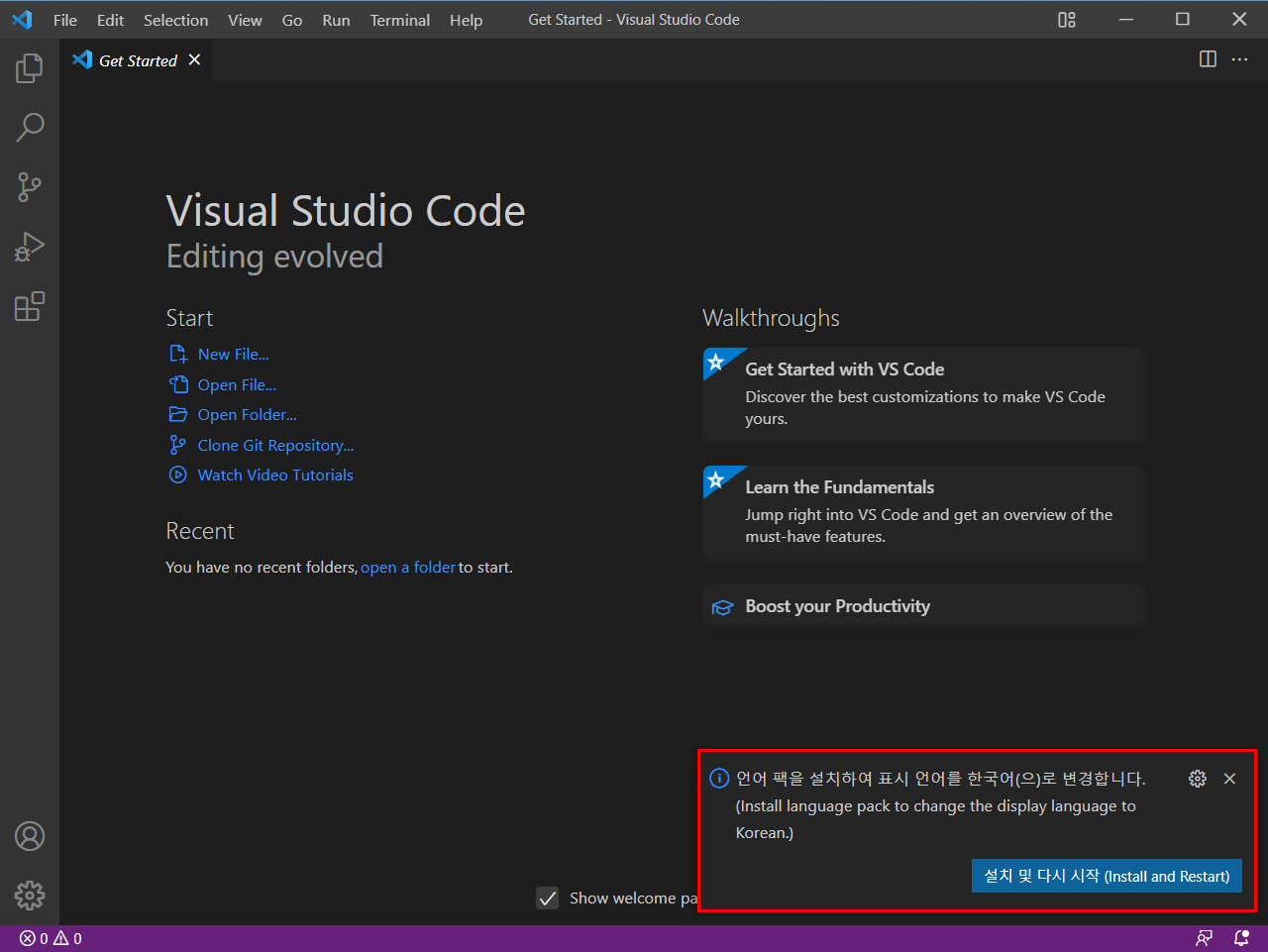Image resolution: width=1268 pixels, height=952 pixels.
Task: Click Watch Video Tutorials link
Action: coord(275,476)
